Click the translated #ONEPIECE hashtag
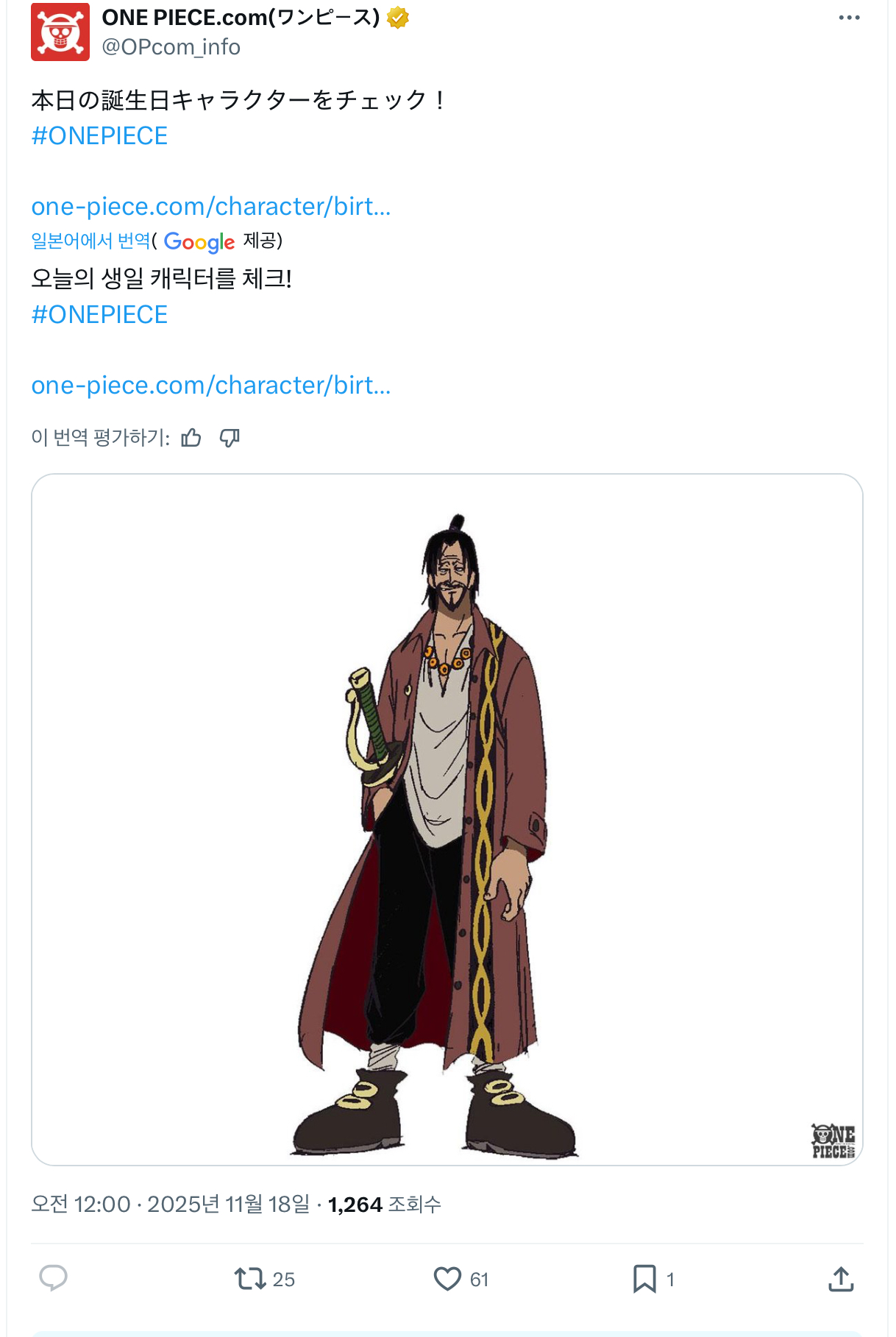 click(x=99, y=315)
